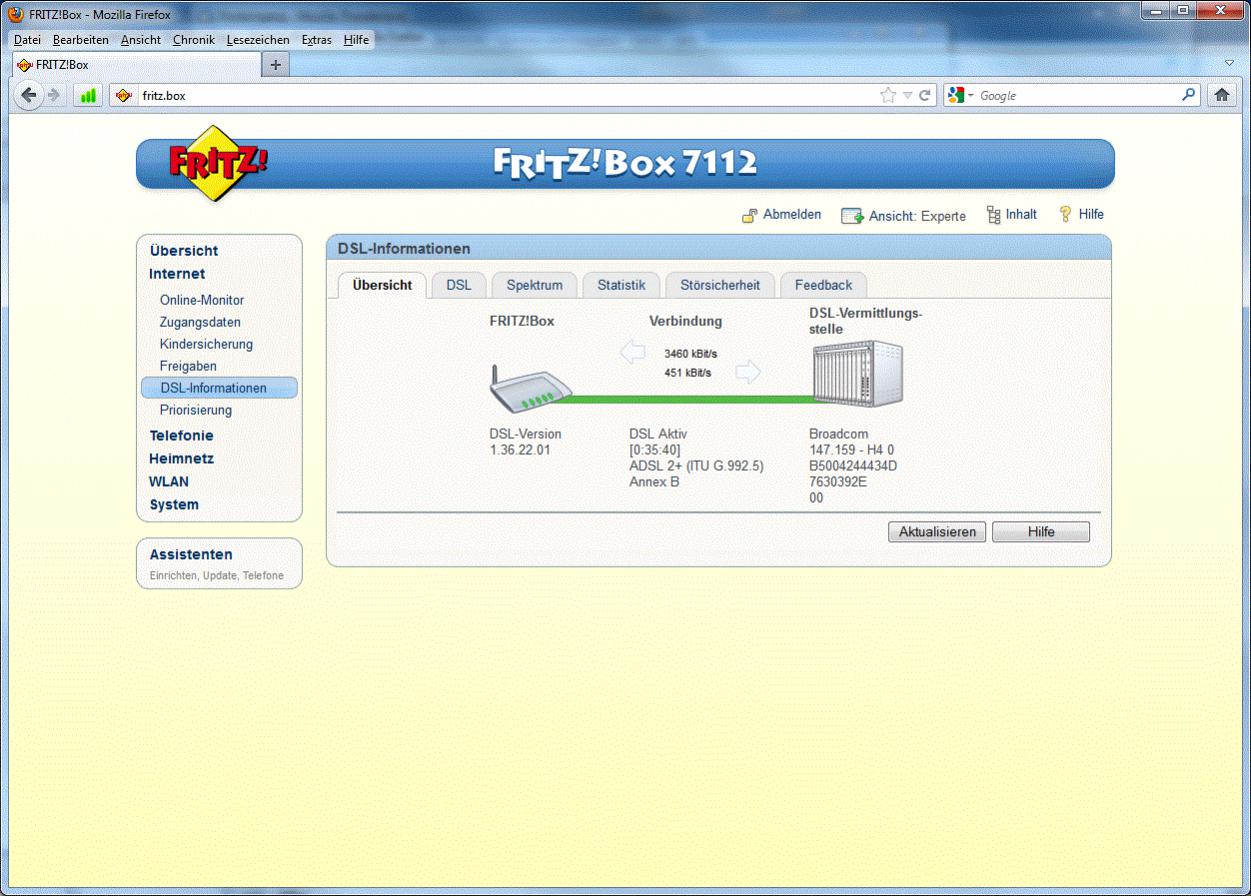The height and width of the screenshot is (896, 1251).
Task: Click the 451 kBit/s value
Action: point(687,373)
